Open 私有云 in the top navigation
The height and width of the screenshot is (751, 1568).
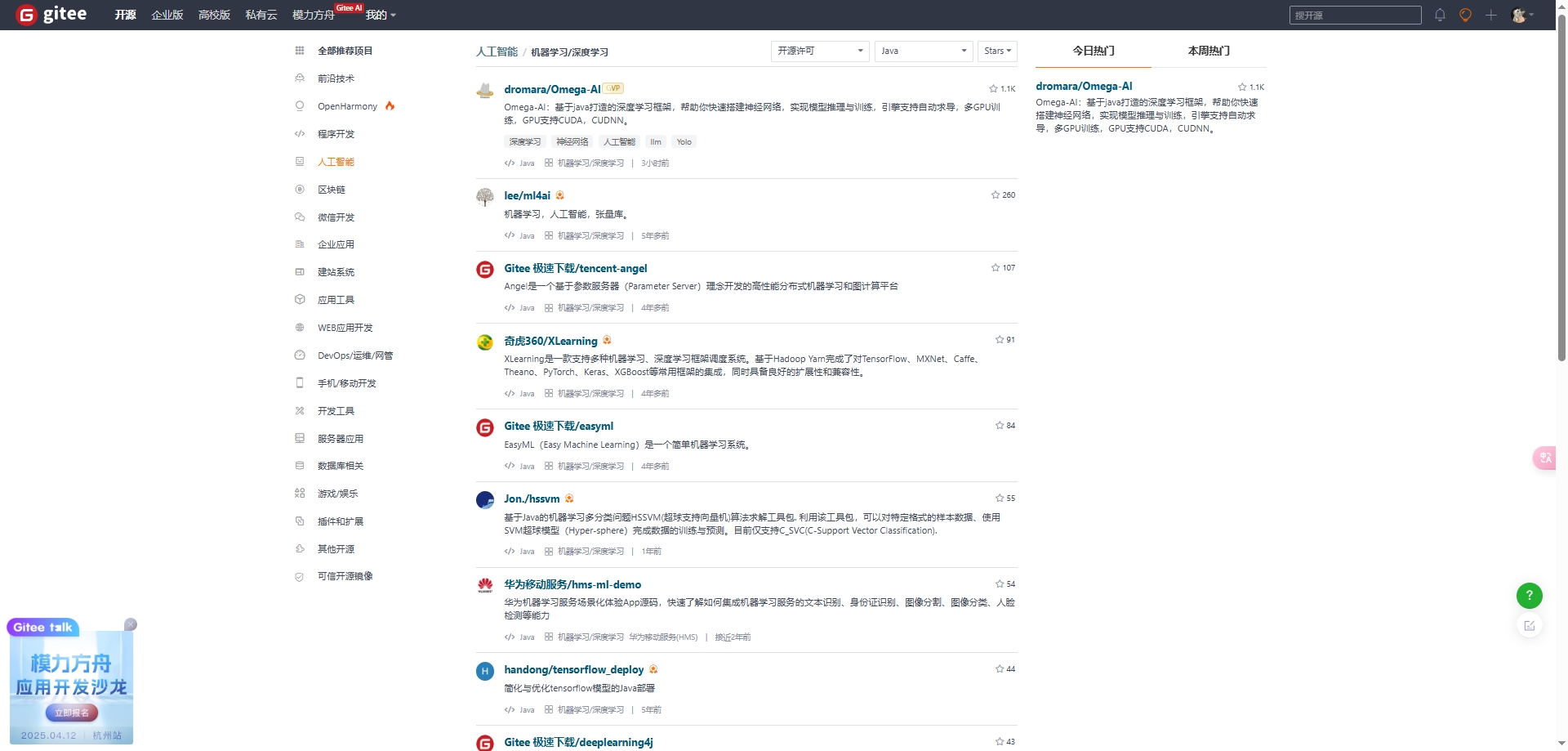(261, 15)
